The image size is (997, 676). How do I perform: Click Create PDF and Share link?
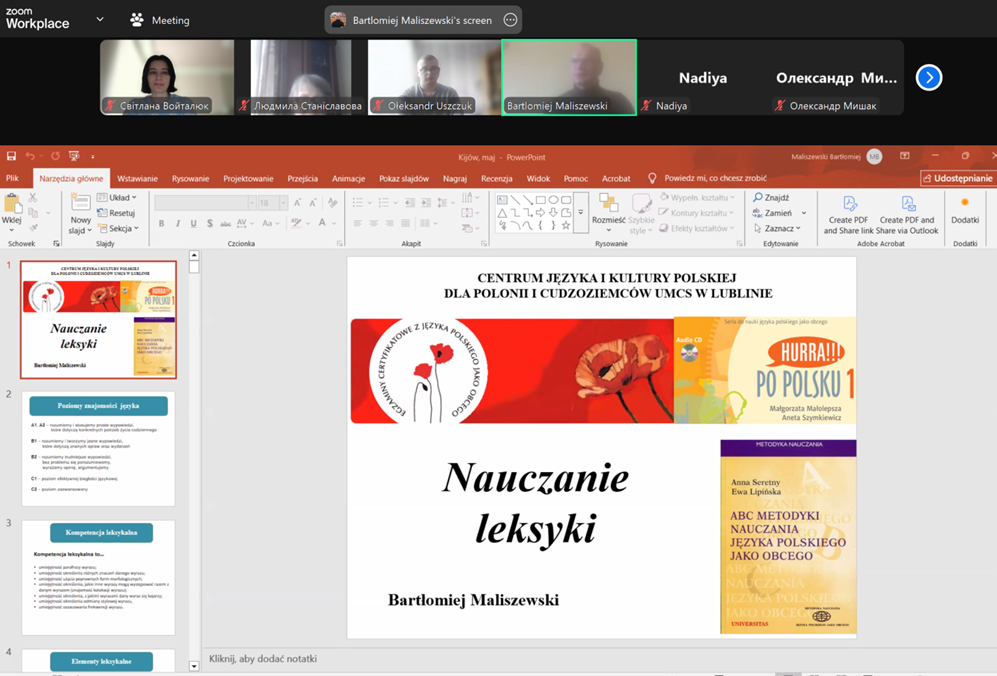(x=849, y=215)
